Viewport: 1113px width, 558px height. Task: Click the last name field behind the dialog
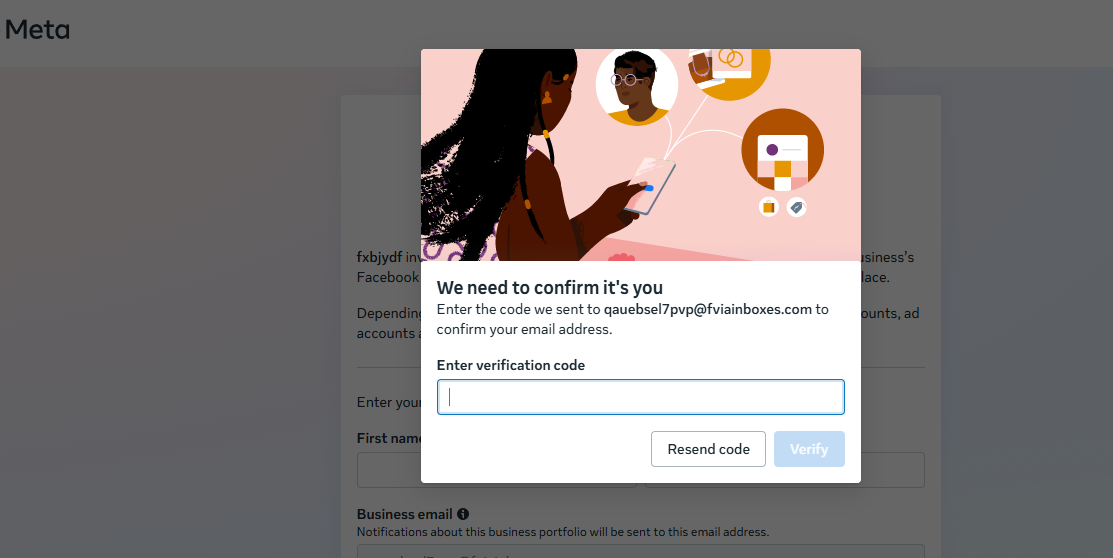[892, 470]
